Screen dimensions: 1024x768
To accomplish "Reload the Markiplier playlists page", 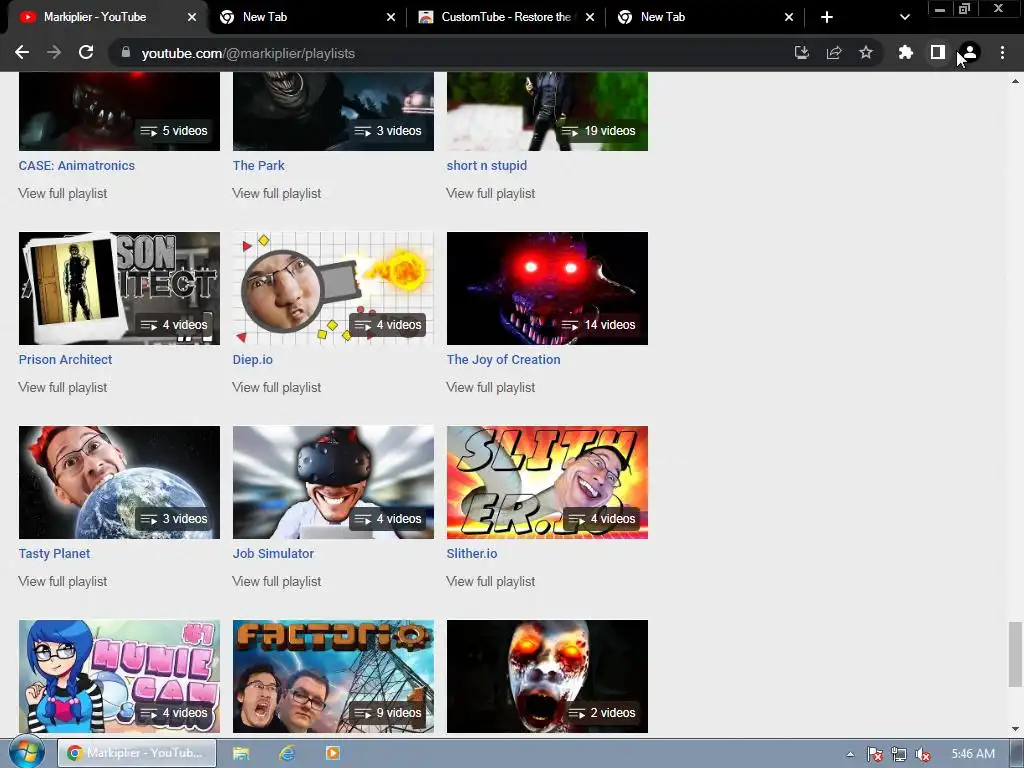I will click(86, 53).
